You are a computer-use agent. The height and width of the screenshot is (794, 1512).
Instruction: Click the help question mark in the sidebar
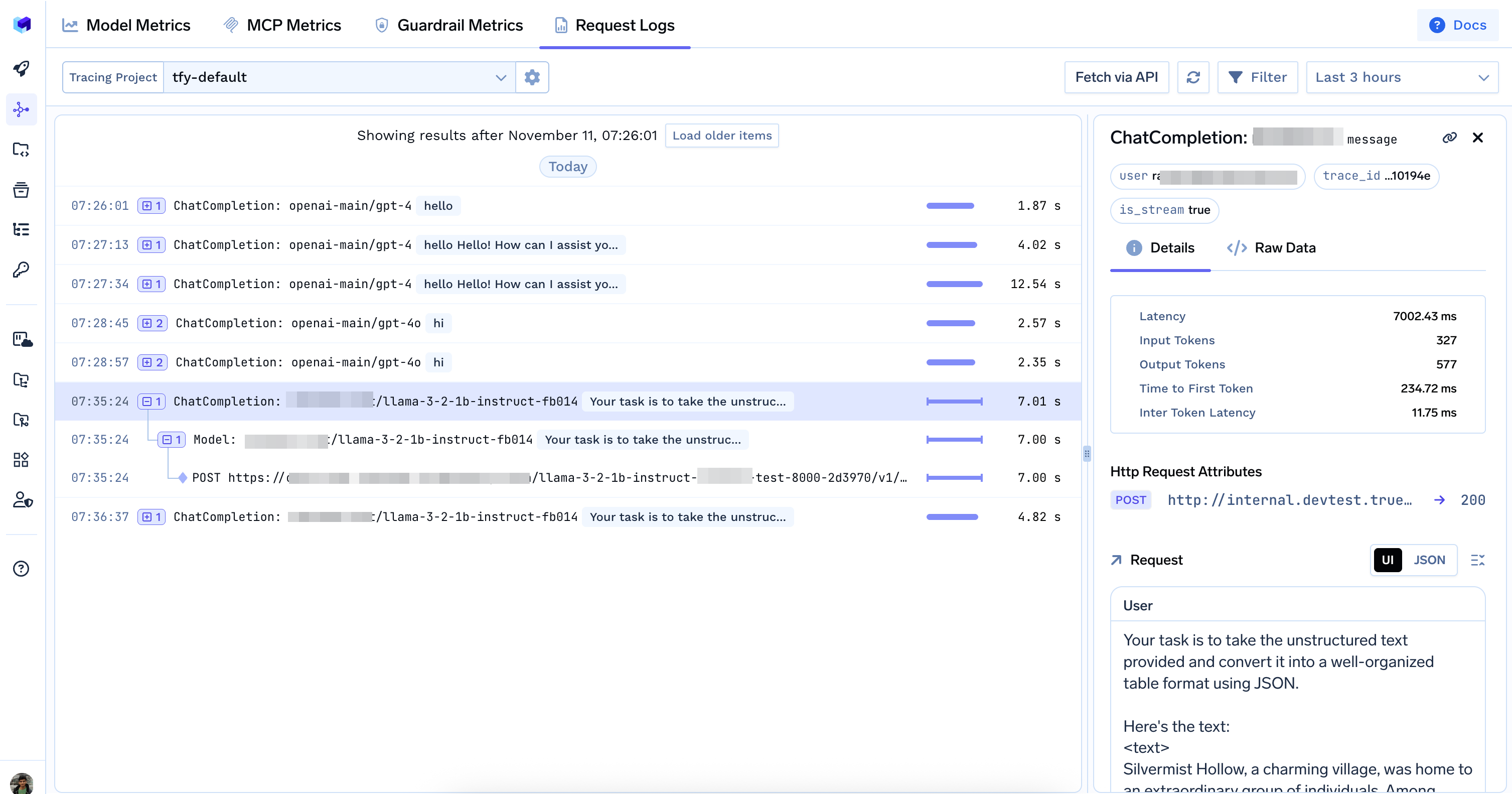(x=21, y=569)
